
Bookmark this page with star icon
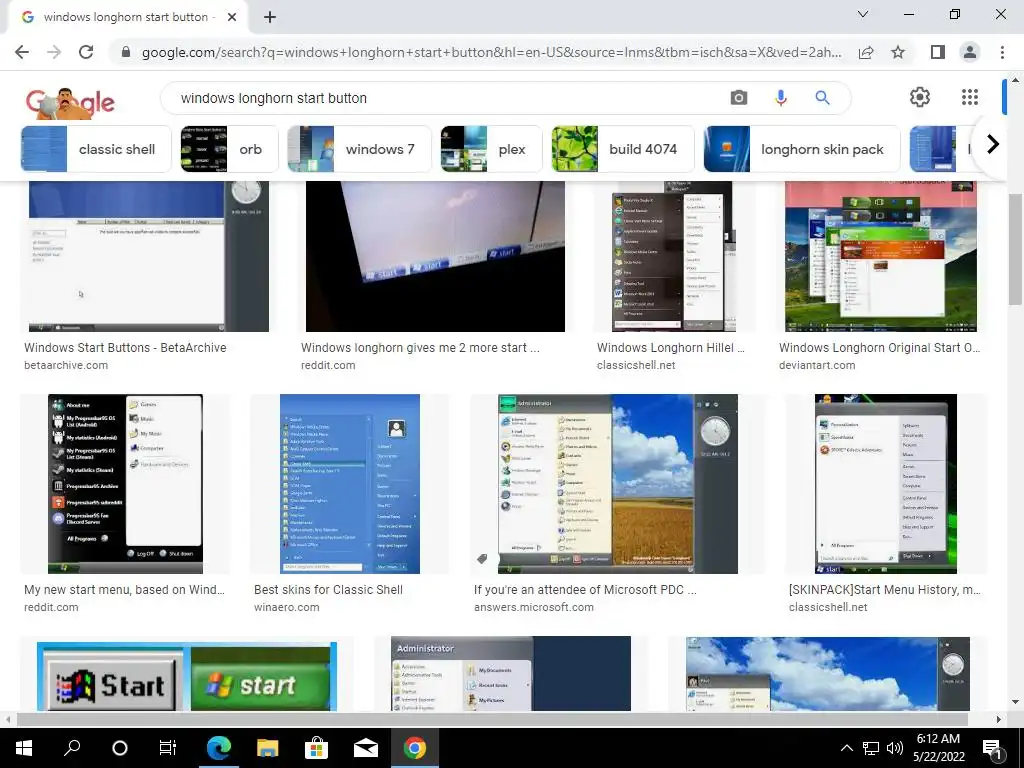[899, 52]
